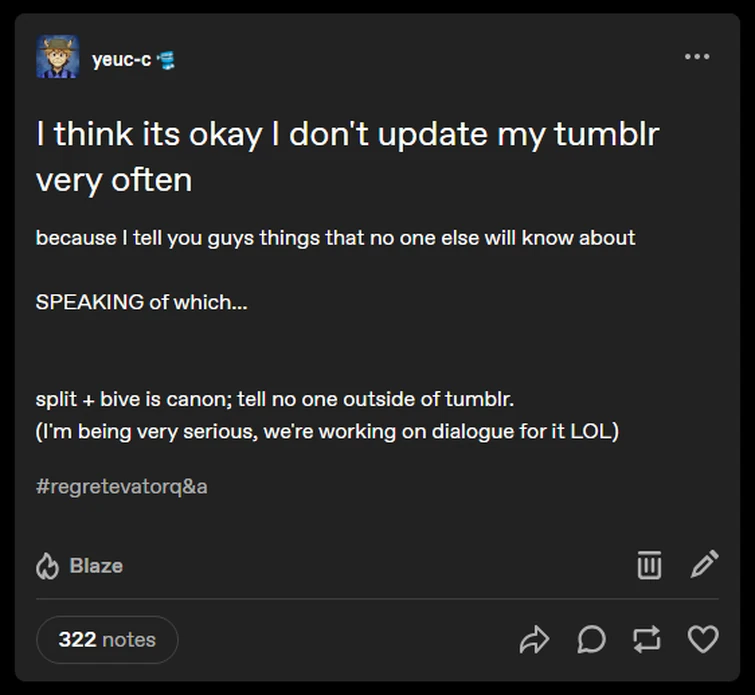755x695 pixels.
Task: Expand the 322 notes button
Action: click(x=107, y=639)
